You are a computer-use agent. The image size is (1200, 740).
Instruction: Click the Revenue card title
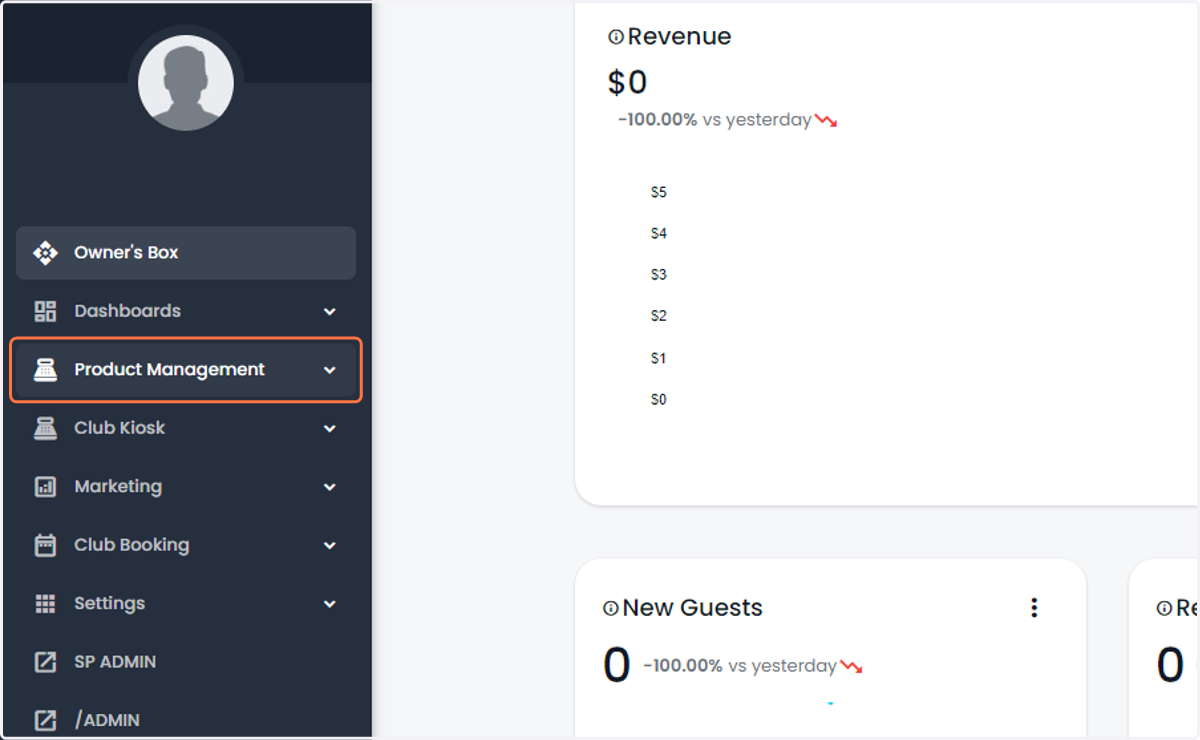679,37
